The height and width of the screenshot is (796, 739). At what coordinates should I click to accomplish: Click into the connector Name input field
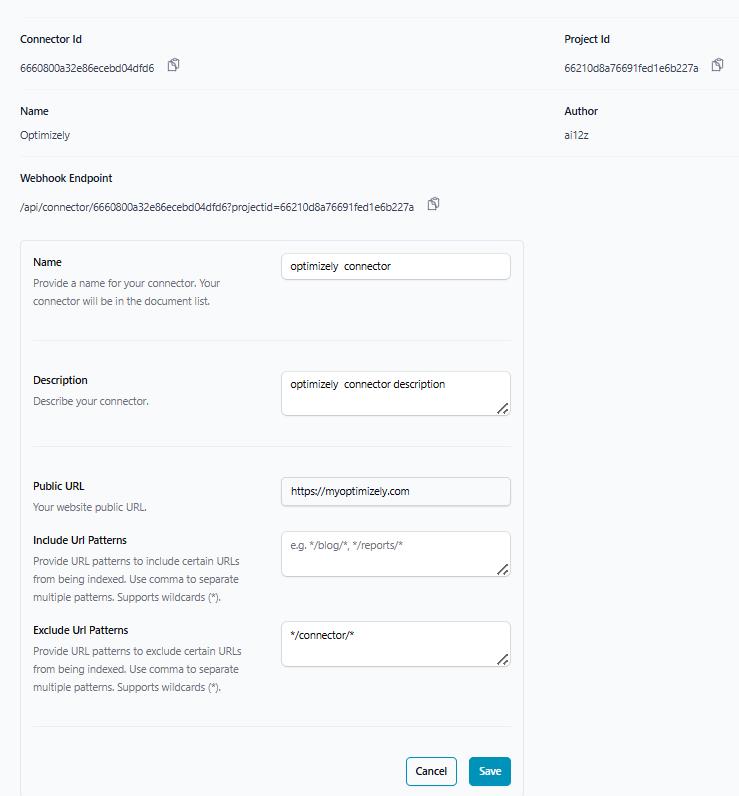click(395, 266)
